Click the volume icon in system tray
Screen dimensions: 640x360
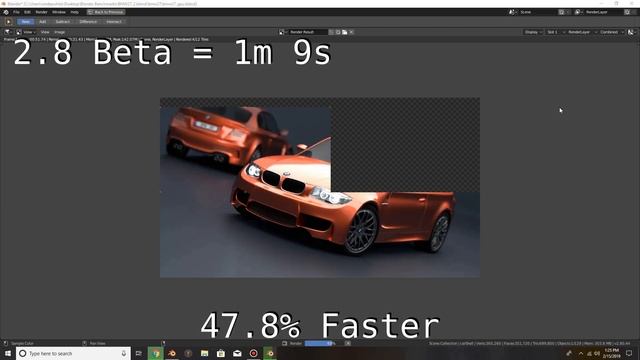point(597,353)
